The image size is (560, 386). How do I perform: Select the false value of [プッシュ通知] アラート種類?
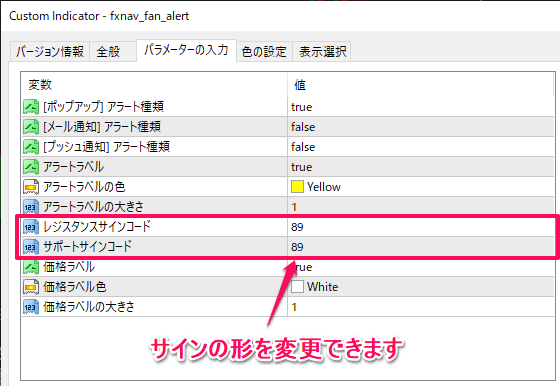303,147
